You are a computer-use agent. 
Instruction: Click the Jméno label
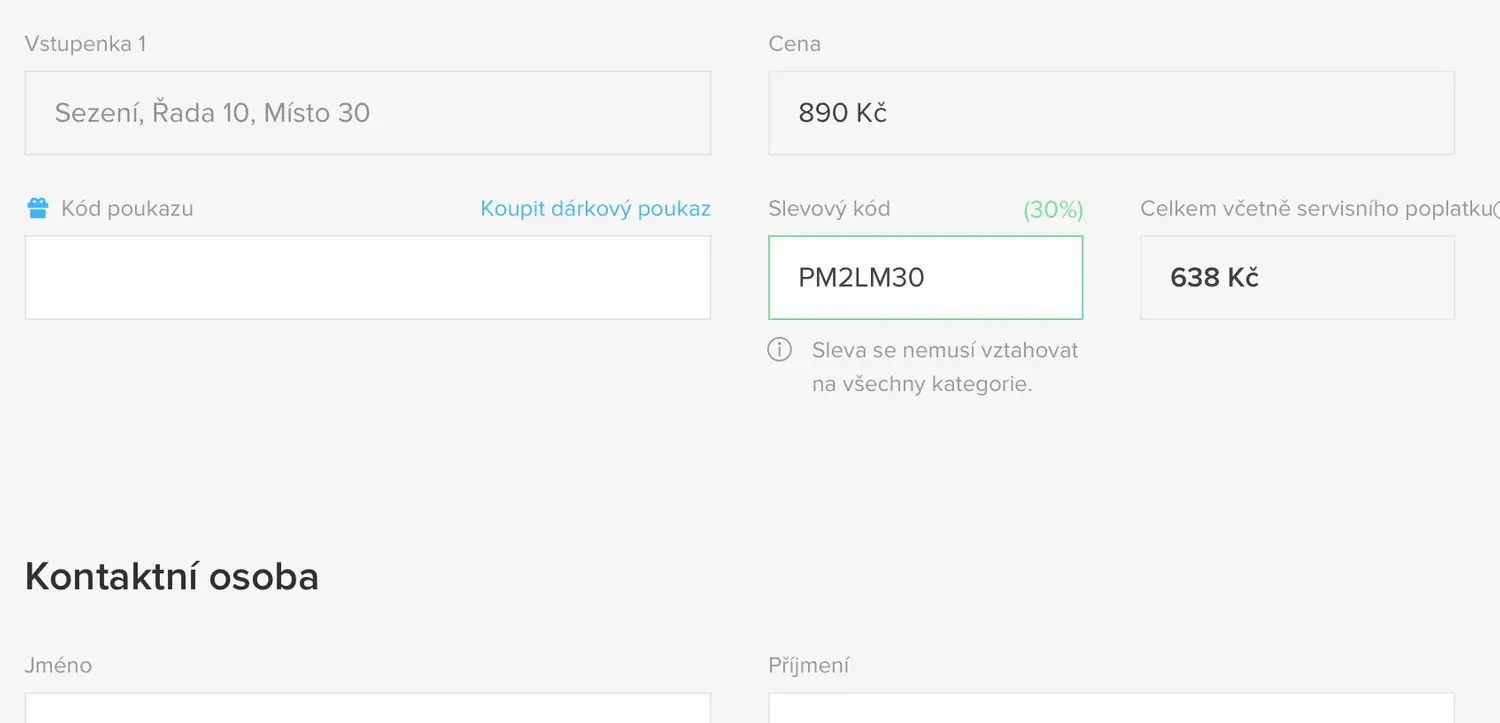(x=58, y=665)
